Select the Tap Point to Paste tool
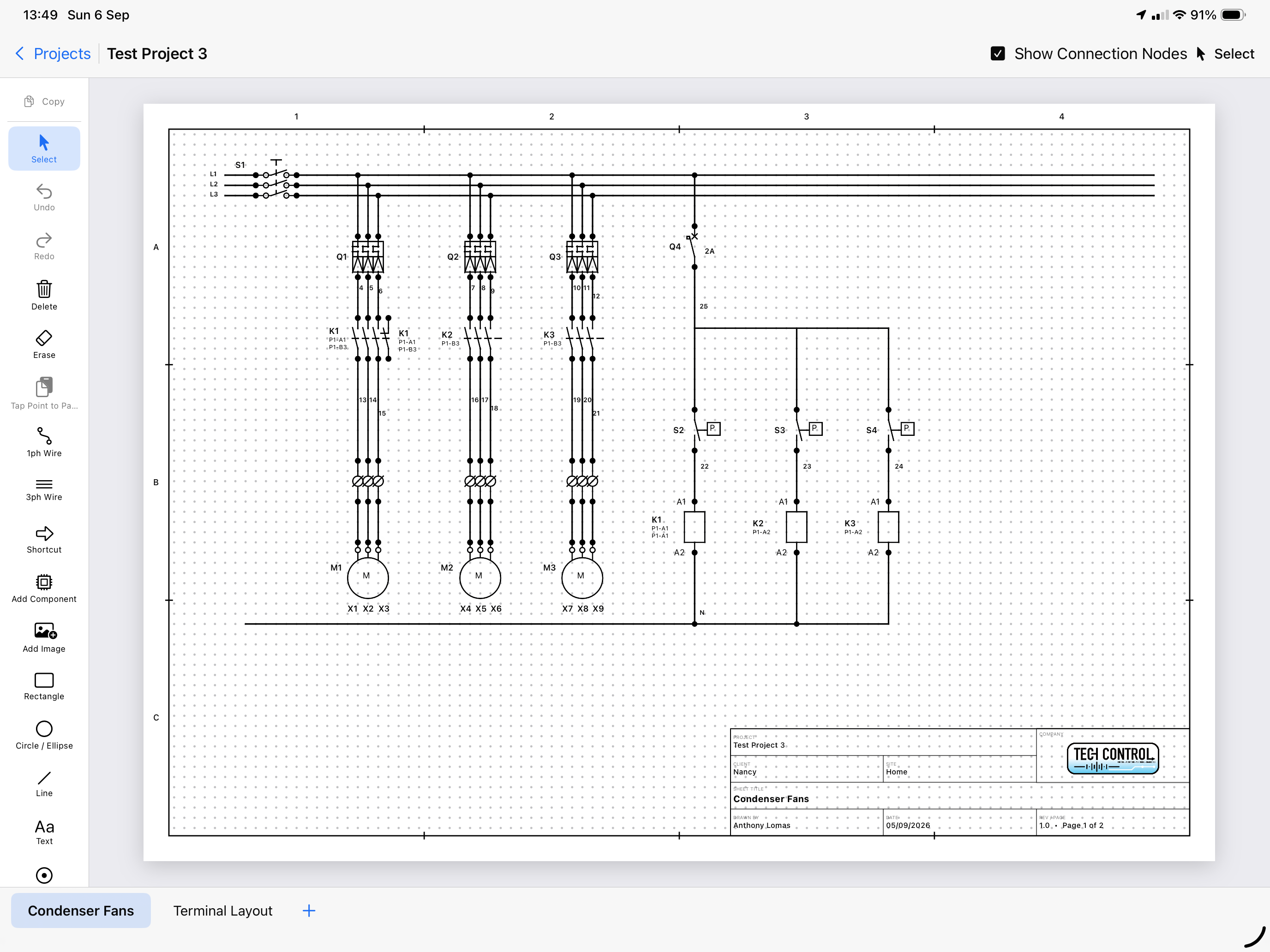The image size is (1270, 952). [x=44, y=393]
